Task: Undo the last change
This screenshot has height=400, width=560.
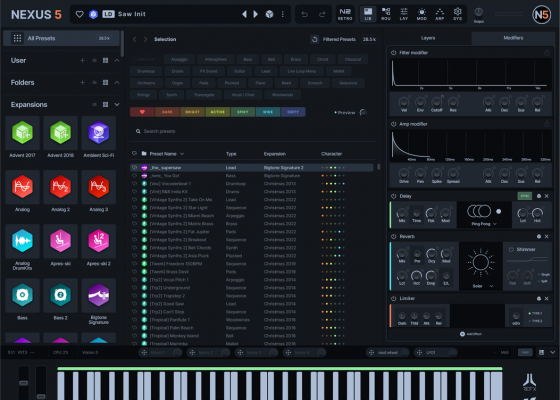Action: [x=305, y=14]
